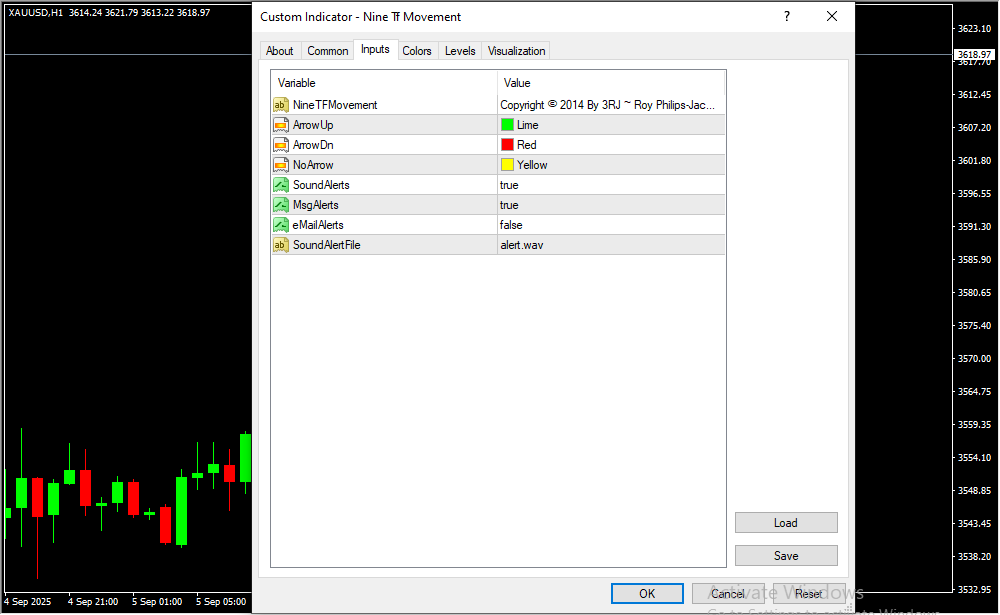This screenshot has height=615, width=1000.
Task: Go to the Levels tab
Action: pyautogui.click(x=460, y=51)
